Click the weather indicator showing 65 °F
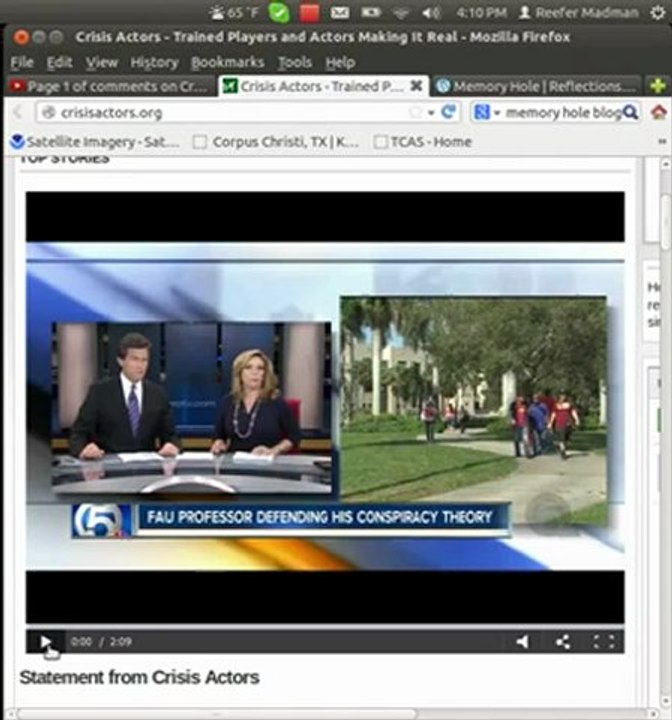Screen dimensions: 672x720 [234, 12]
